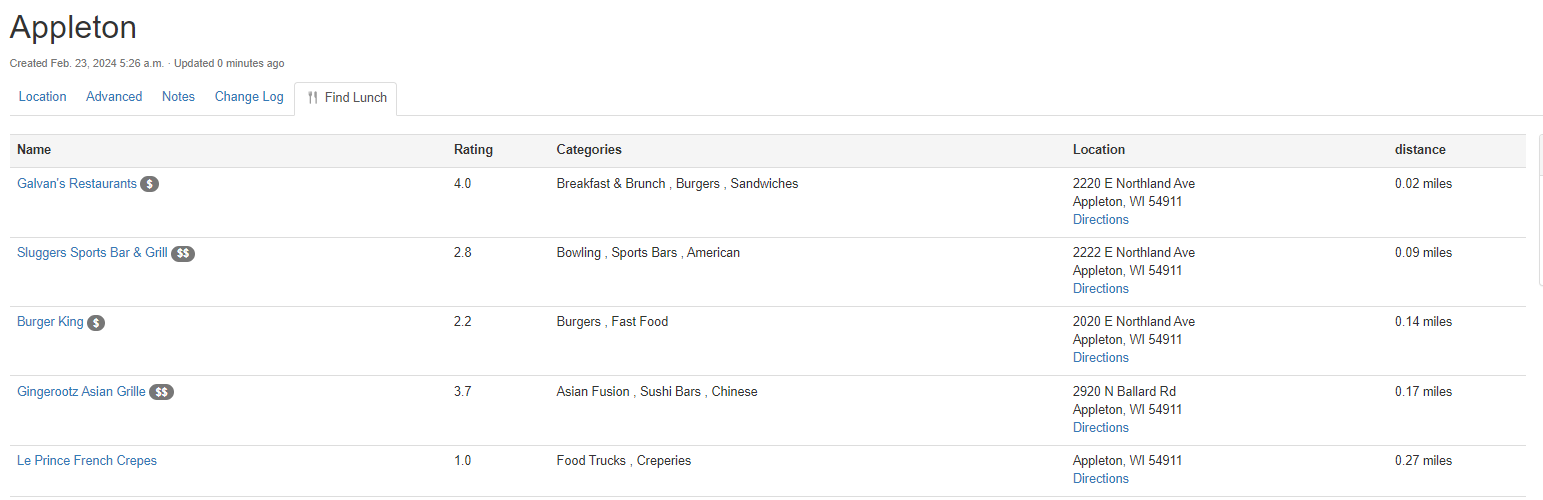Click the Rating column header
The image size is (1543, 500).
click(x=473, y=150)
